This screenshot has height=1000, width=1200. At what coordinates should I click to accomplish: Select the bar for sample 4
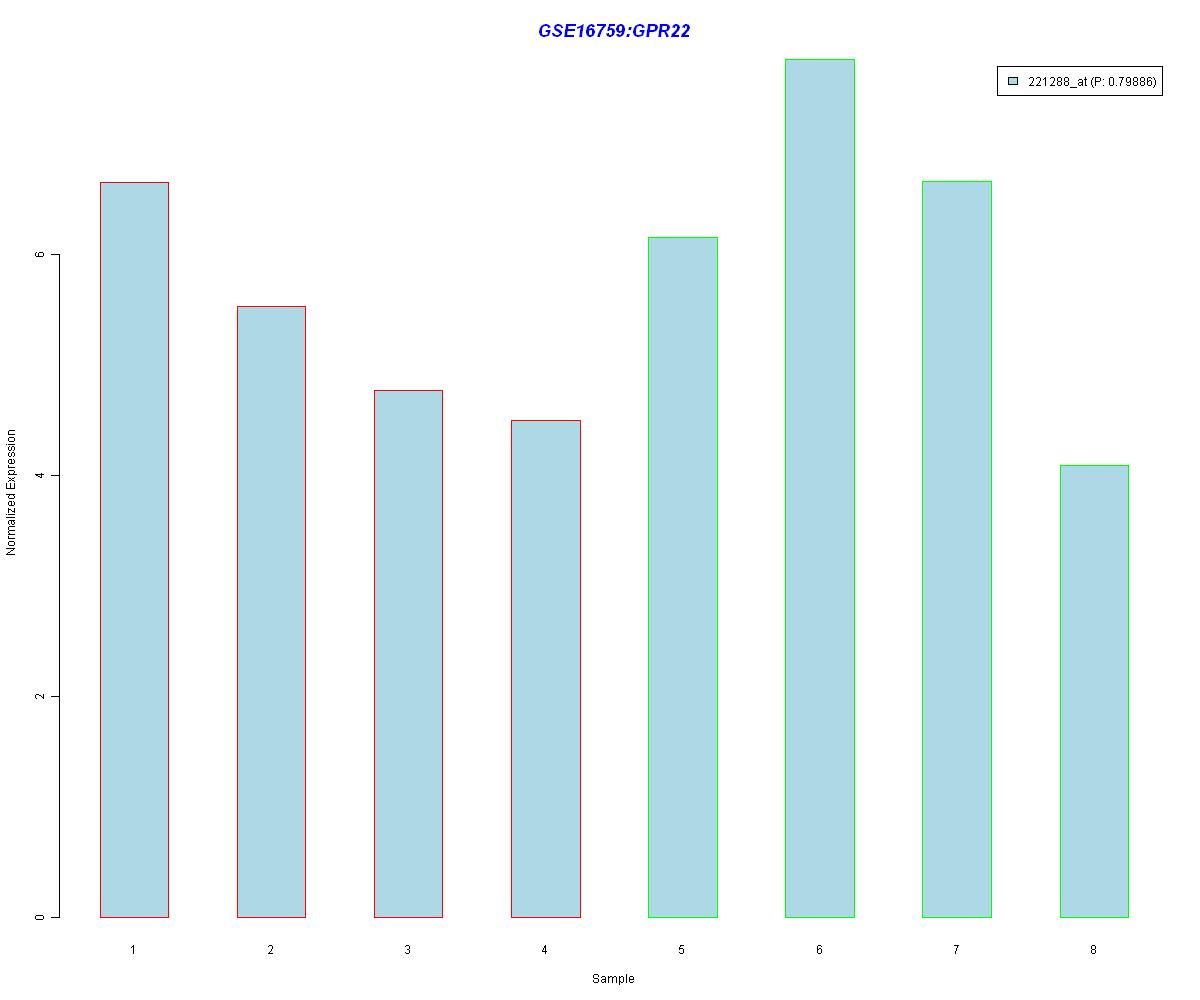point(546,669)
